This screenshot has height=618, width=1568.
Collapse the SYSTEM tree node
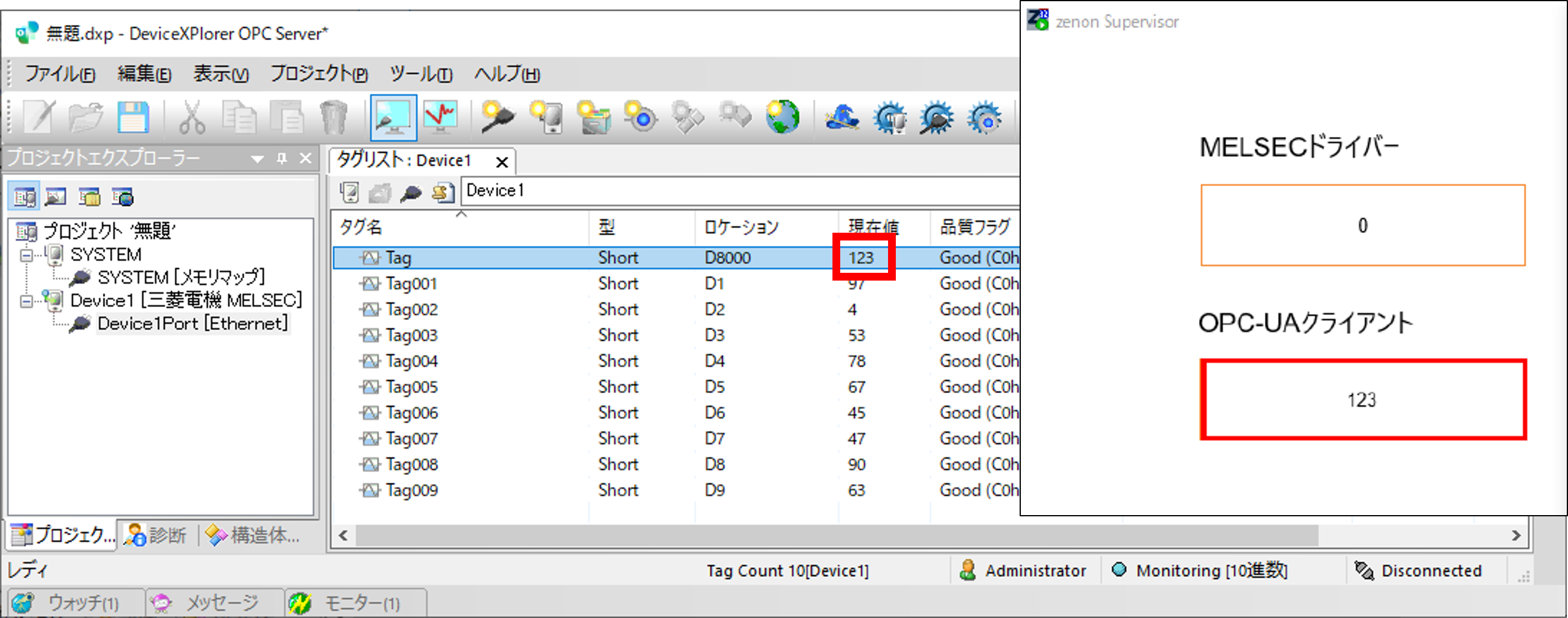(26, 255)
